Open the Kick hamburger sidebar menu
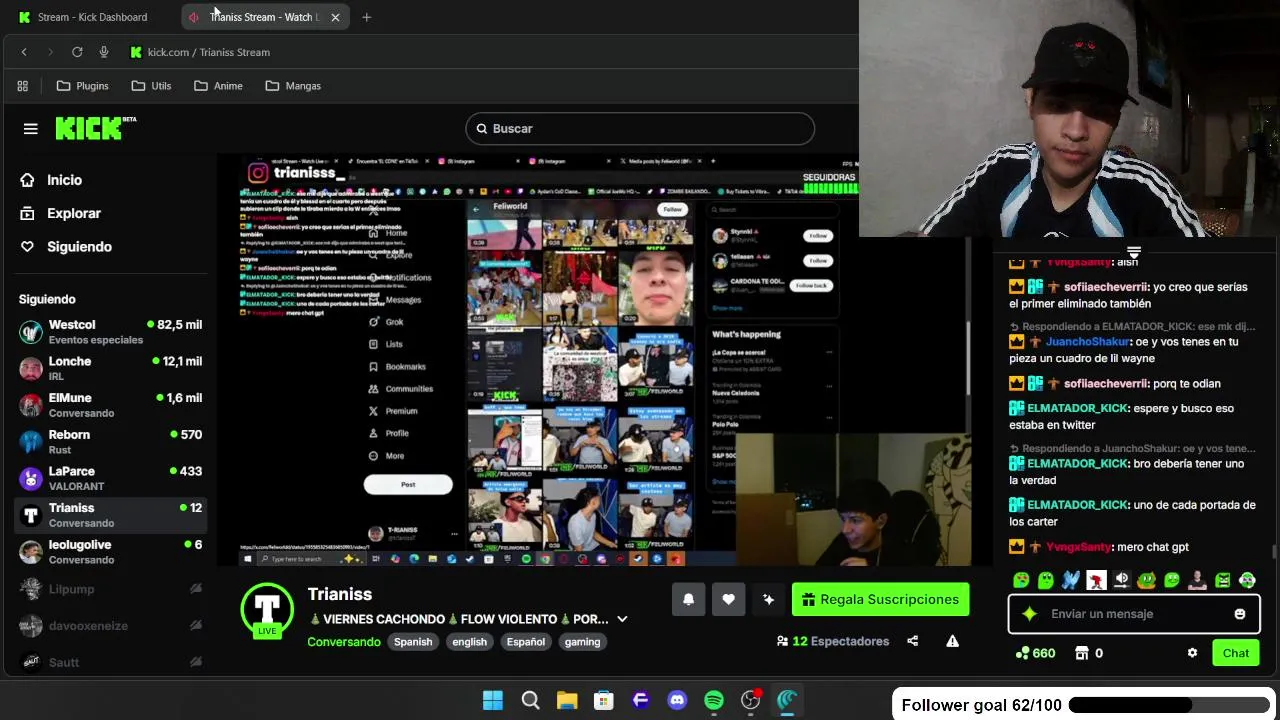Image resolution: width=1280 pixels, height=720 pixels. coord(30,128)
